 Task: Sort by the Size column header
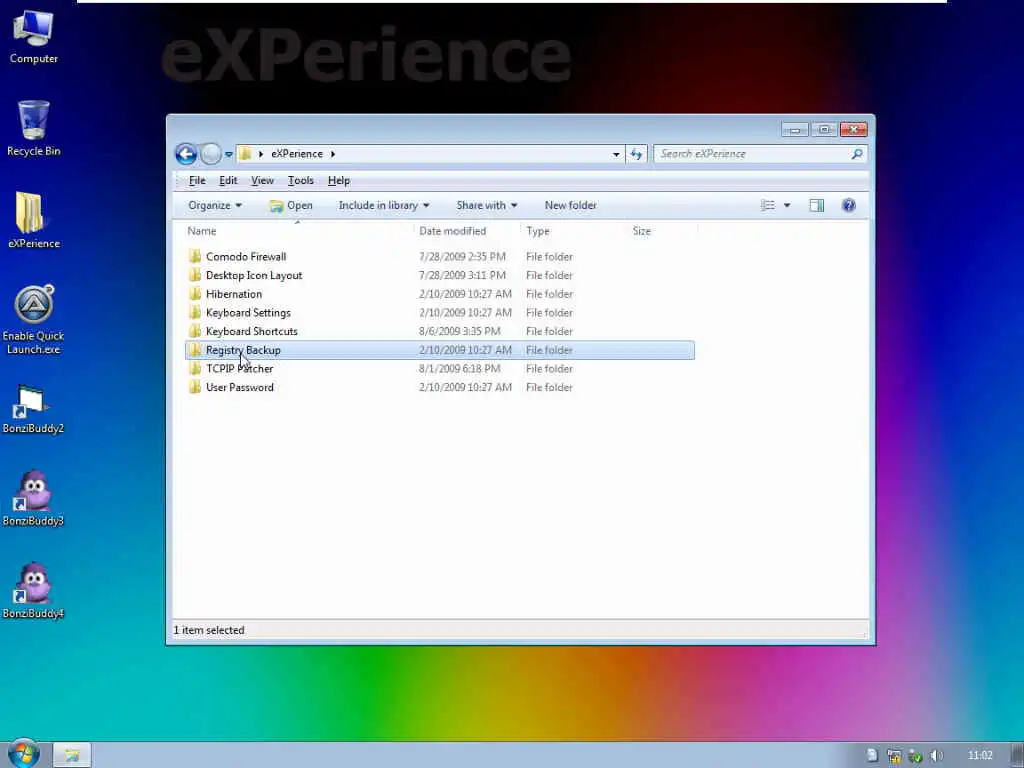click(662, 231)
